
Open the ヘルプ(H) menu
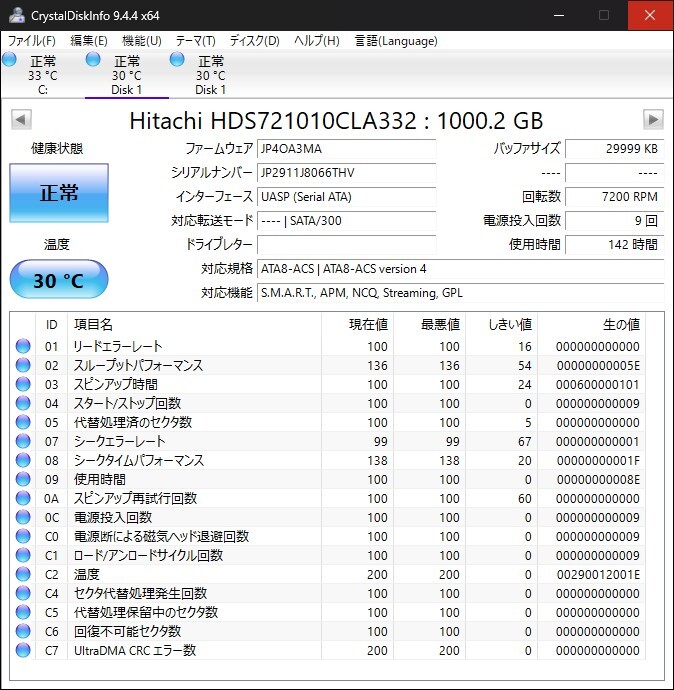pyautogui.click(x=316, y=41)
